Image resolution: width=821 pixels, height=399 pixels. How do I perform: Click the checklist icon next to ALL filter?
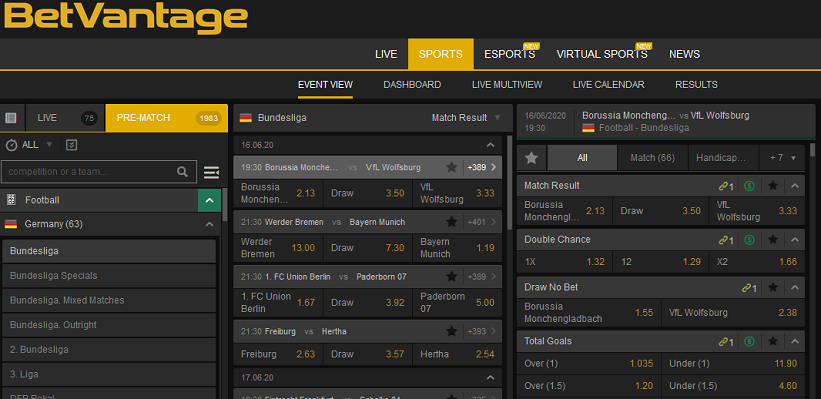tap(72, 145)
